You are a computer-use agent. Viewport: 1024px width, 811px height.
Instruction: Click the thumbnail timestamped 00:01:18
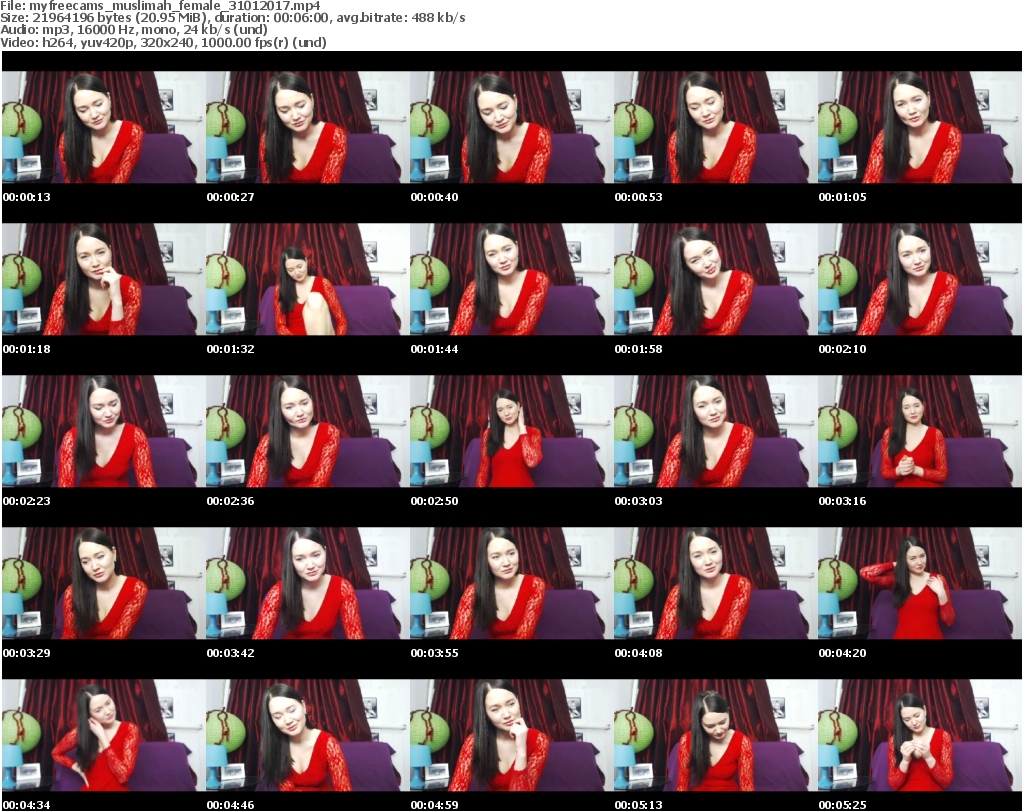[x=104, y=279]
